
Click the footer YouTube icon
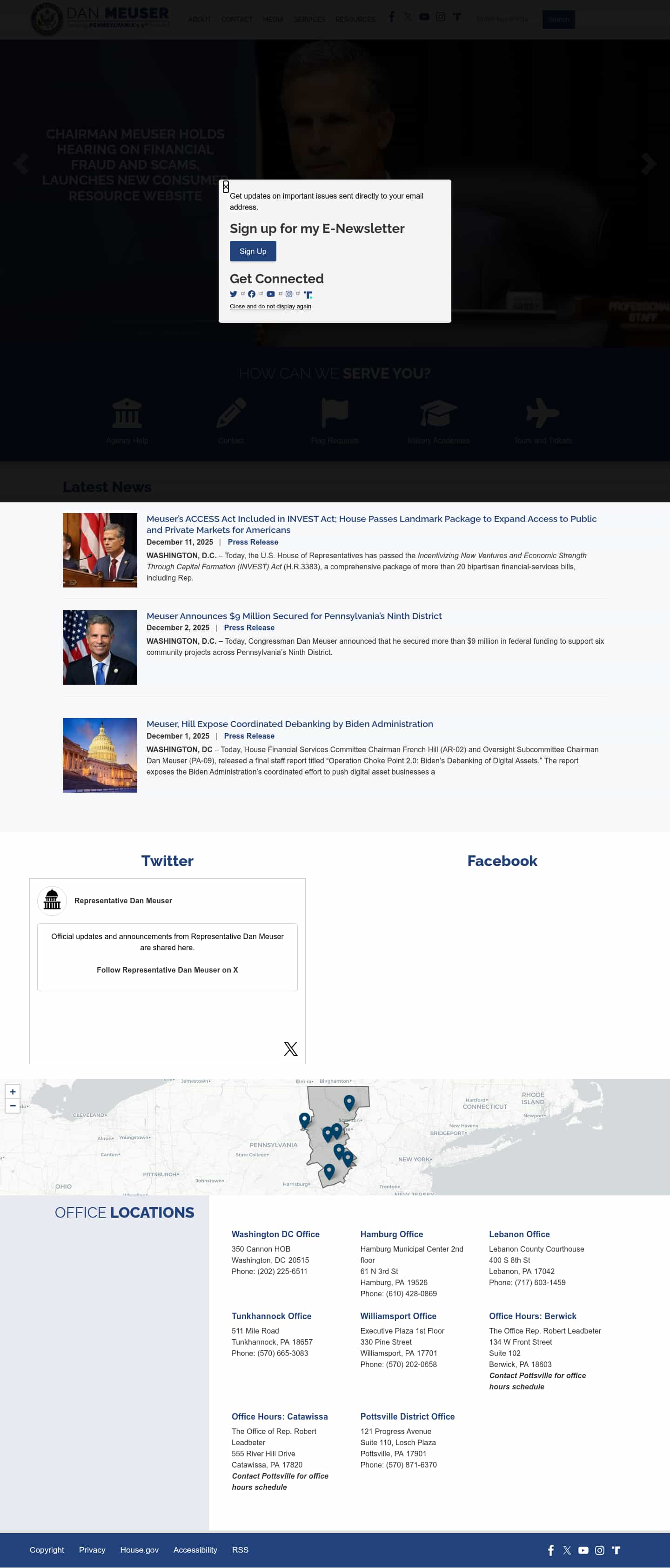(583, 1550)
